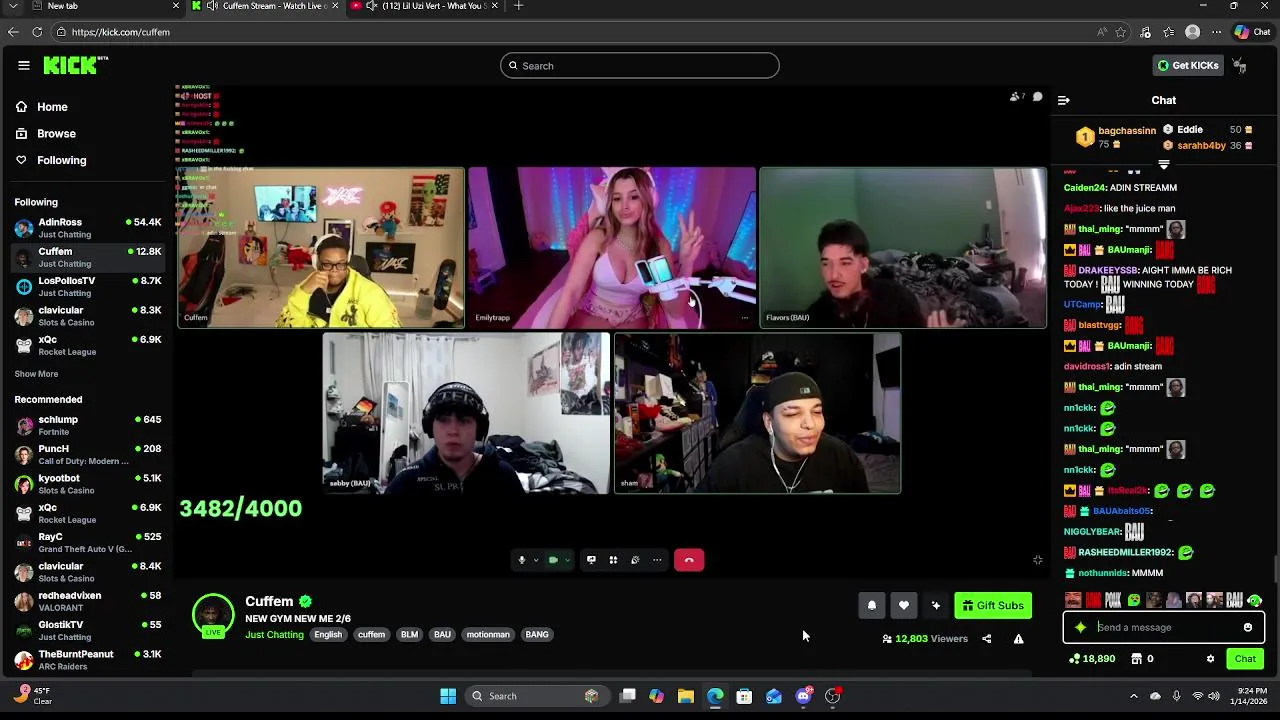The height and width of the screenshot is (720, 1280).
Task: Open the channel shop icon
Action: 1136,659
